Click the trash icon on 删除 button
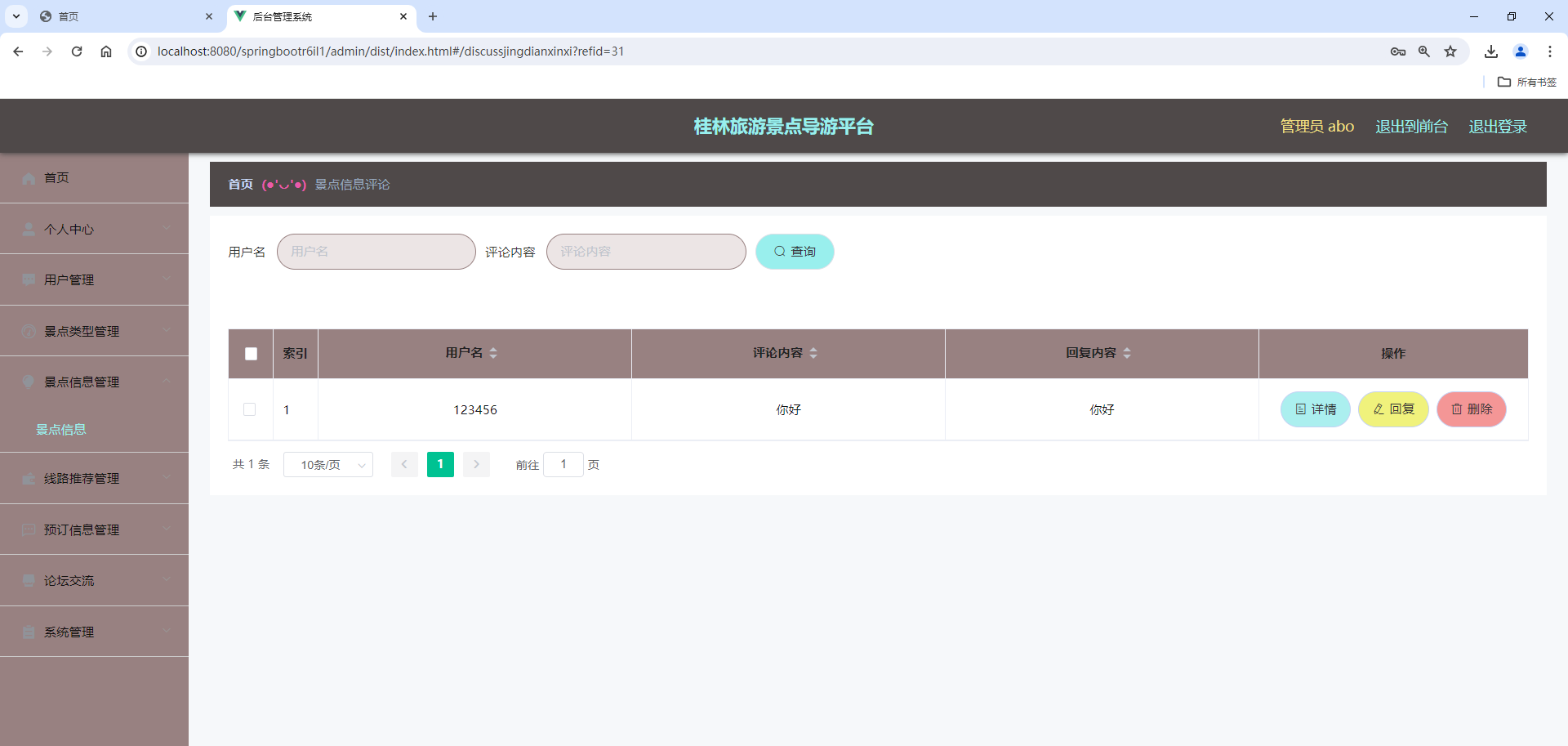Image resolution: width=1568 pixels, height=746 pixels. [1457, 409]
